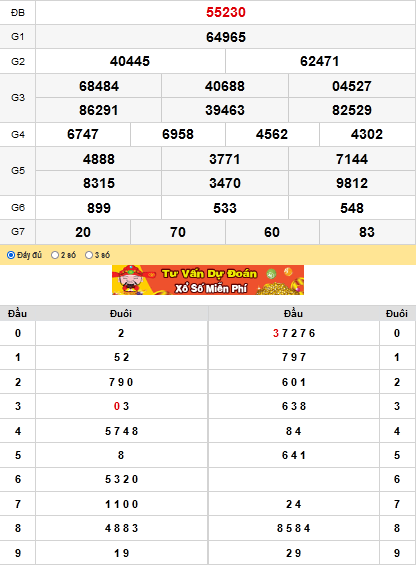The width and height of the screenshot is (417, 566).
Task: Click G3 number 40688
Action: pos(225,86)
